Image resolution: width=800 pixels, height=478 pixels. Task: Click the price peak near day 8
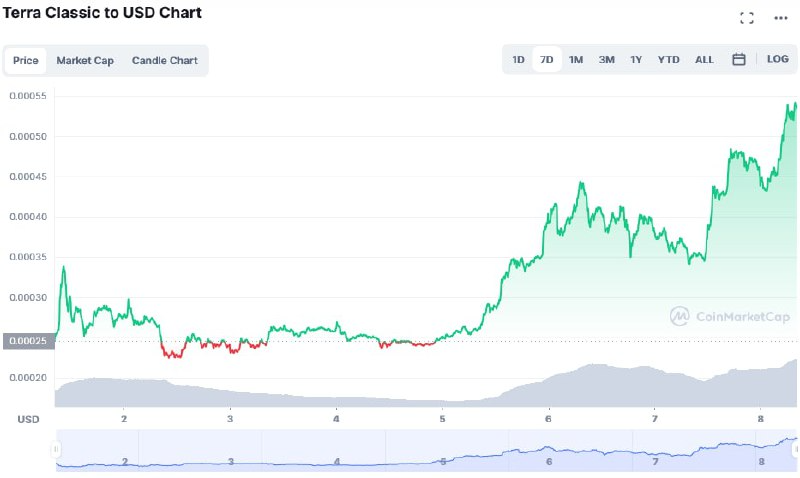795,104
